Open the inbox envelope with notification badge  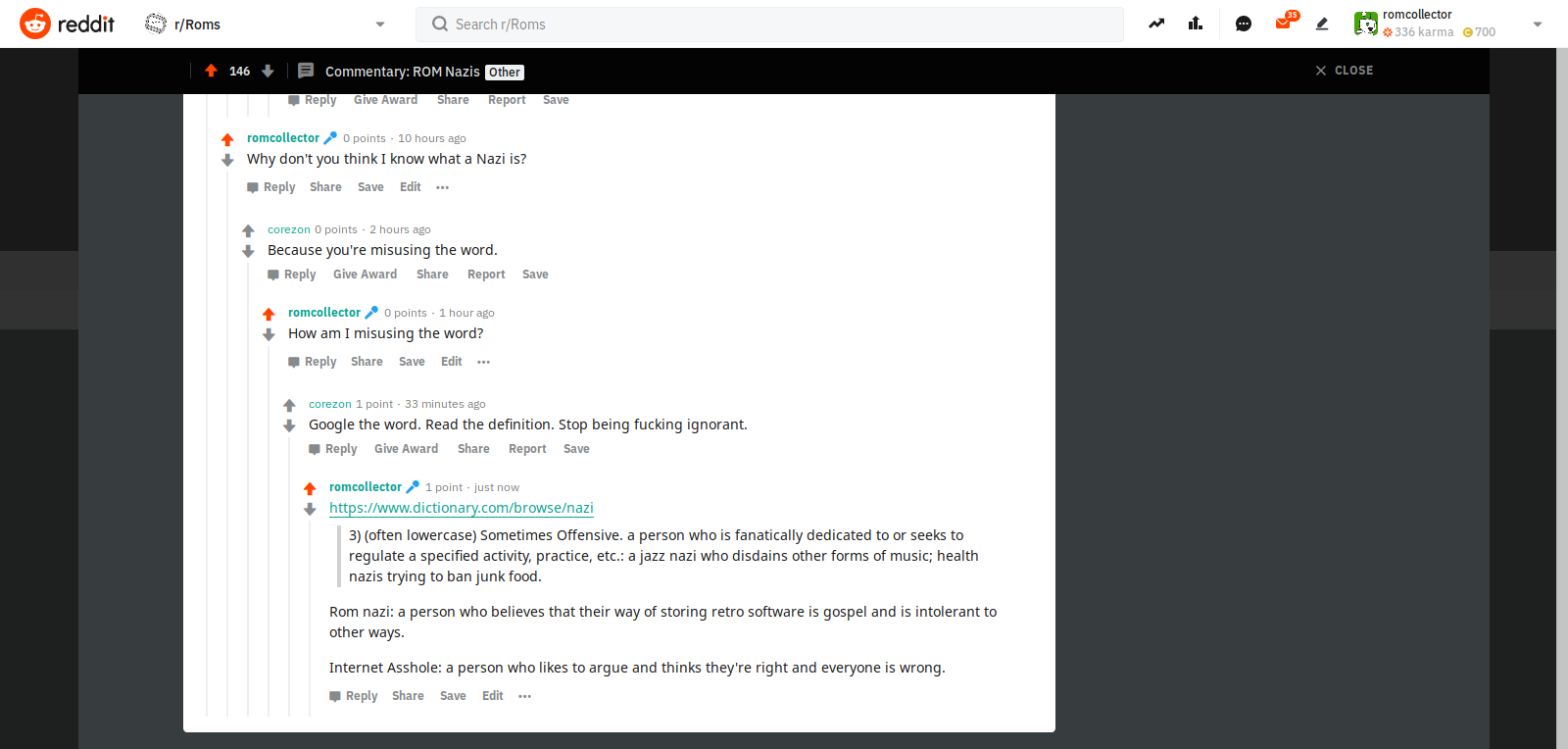coord(1284,22)
